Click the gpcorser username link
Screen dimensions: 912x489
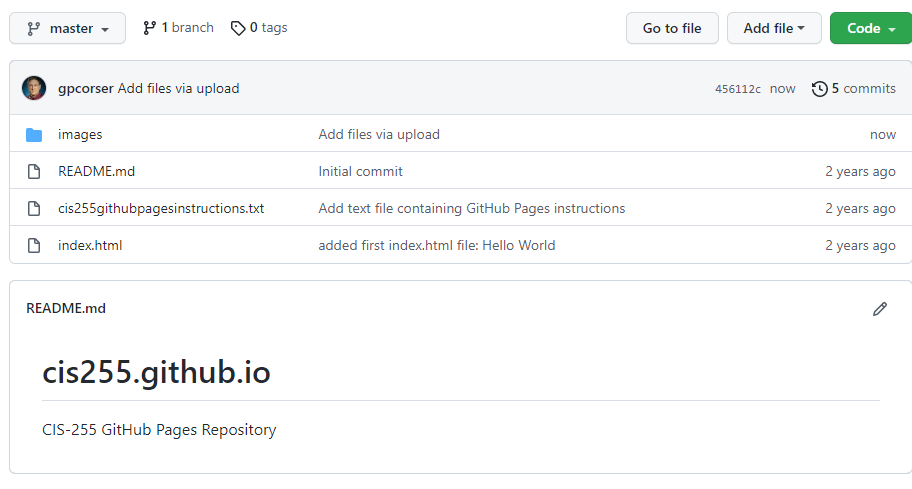(85, 88)
